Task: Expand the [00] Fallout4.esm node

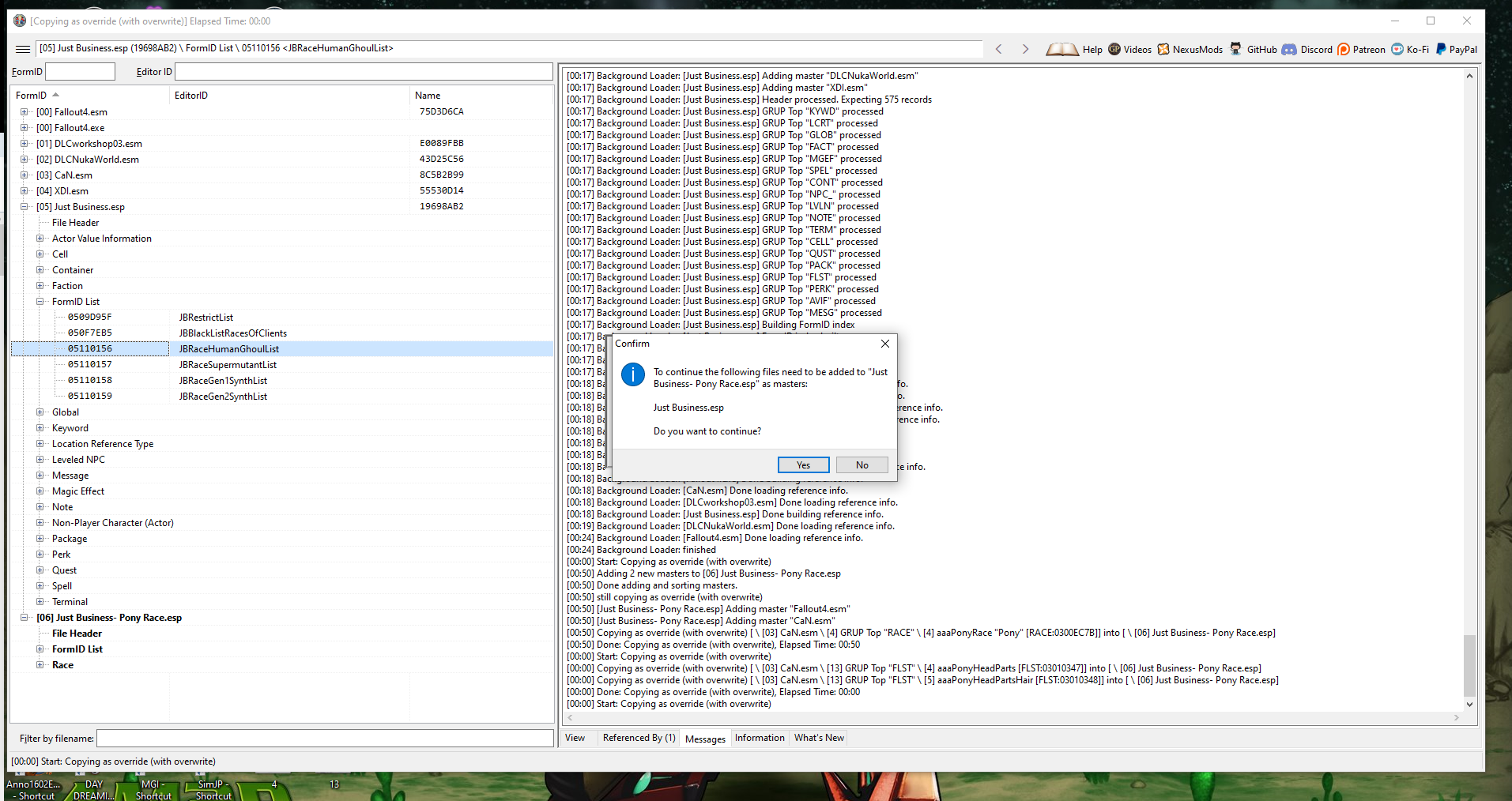Action: tap(24, 112)
